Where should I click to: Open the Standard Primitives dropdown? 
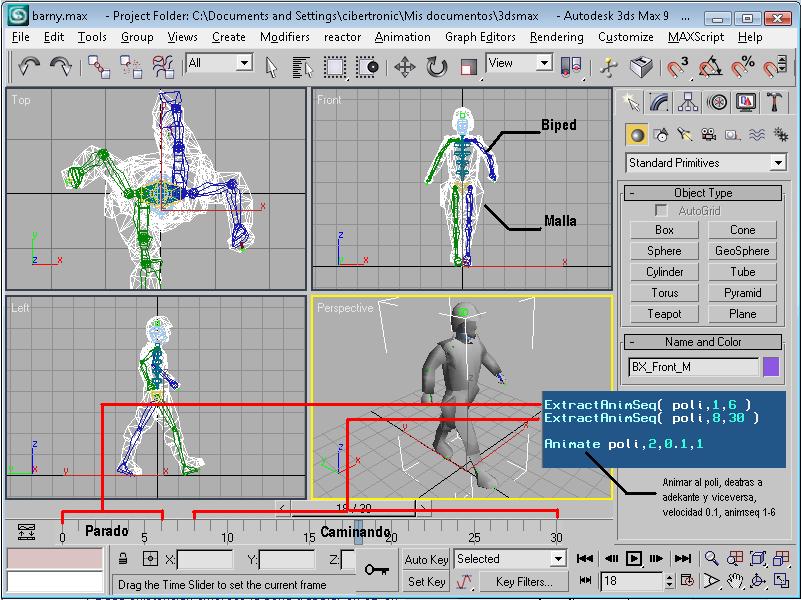pyautogui.click(x=705, y=163)
